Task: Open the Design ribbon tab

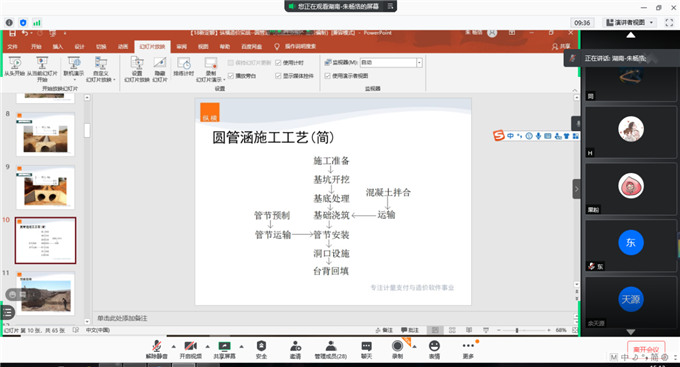Action: (x=80, y=46)
